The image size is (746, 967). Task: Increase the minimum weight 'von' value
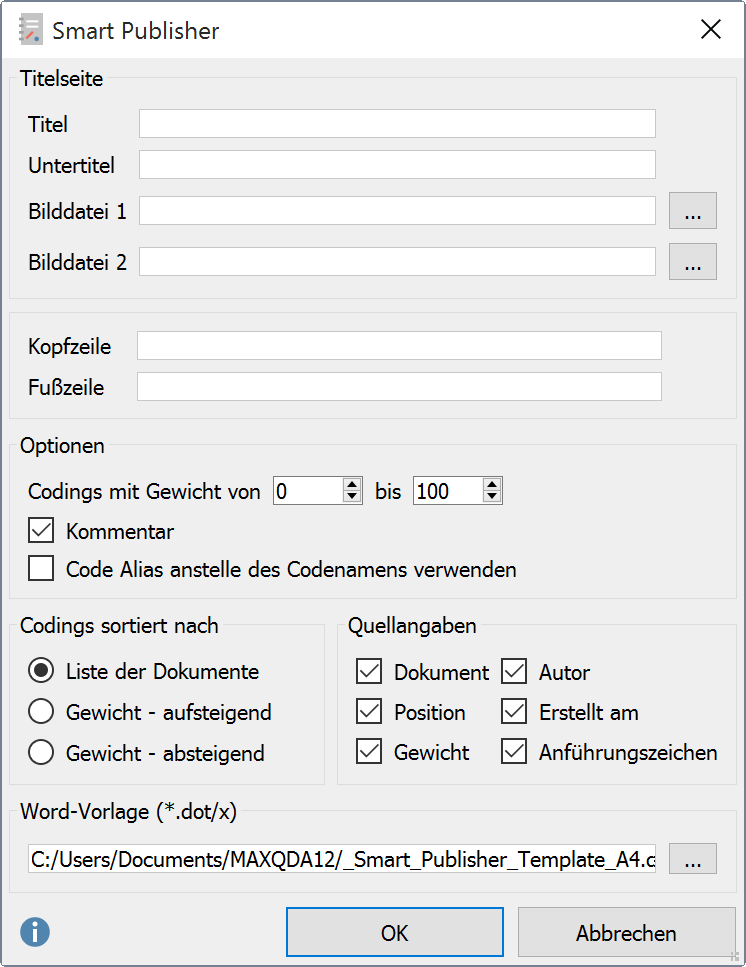(x=352, y=485)
